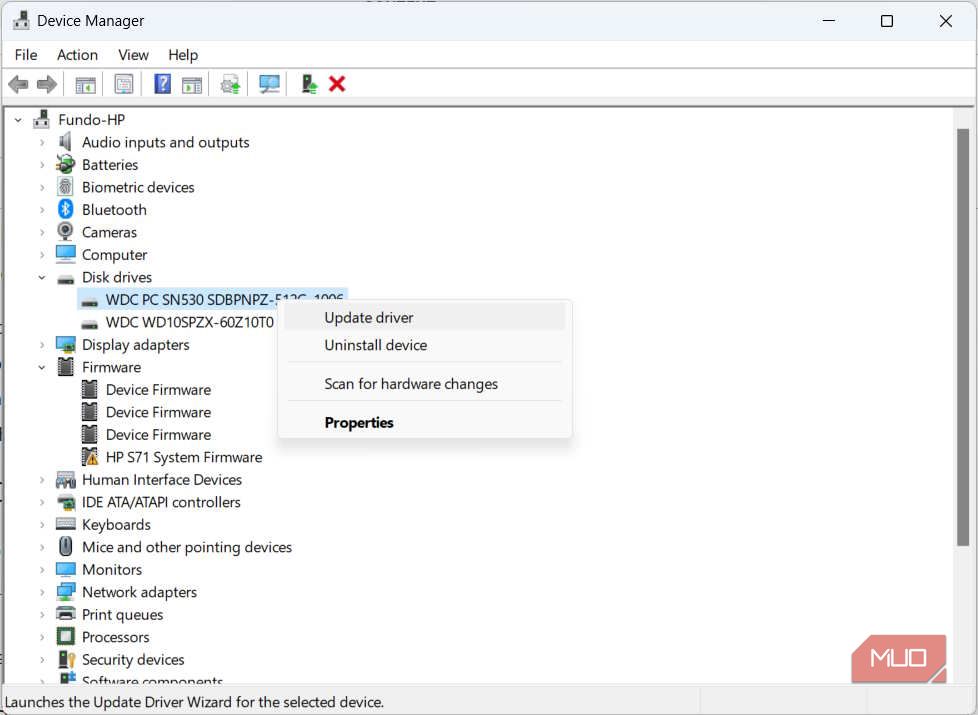Click the HP S71 System Firmware warning icon

click(x=90, y=457)
